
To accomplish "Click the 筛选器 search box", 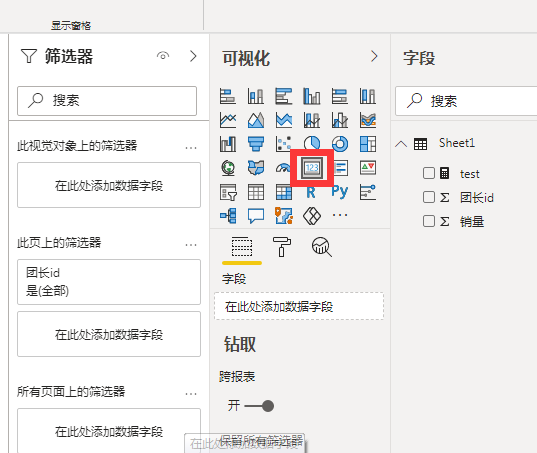I will click(107, 101).
